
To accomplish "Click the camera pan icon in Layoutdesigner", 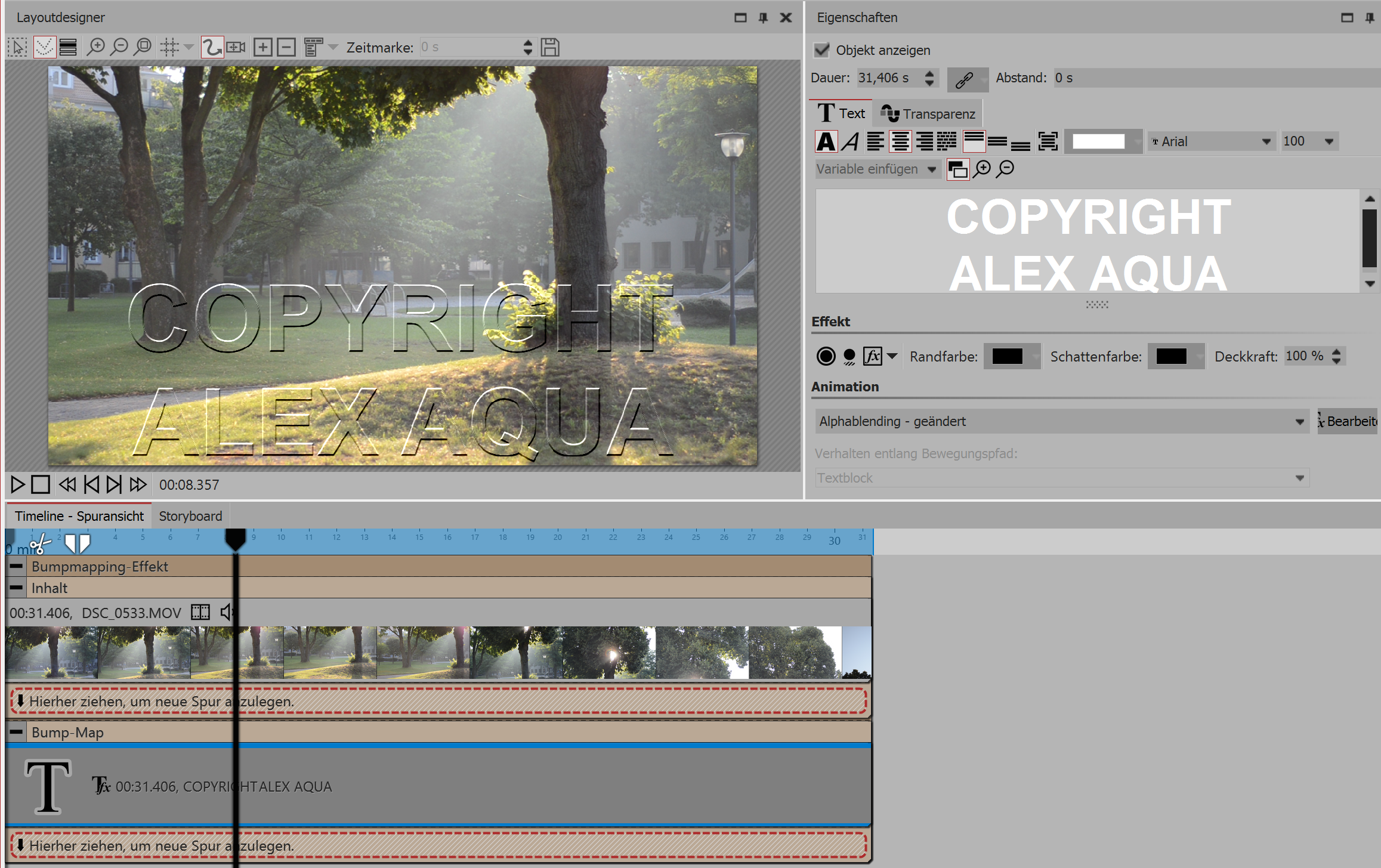I will tap(236, 47).
